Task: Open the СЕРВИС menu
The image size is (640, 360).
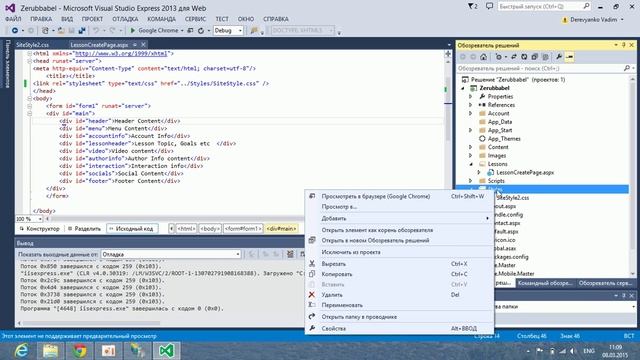Action: point(195,19)
